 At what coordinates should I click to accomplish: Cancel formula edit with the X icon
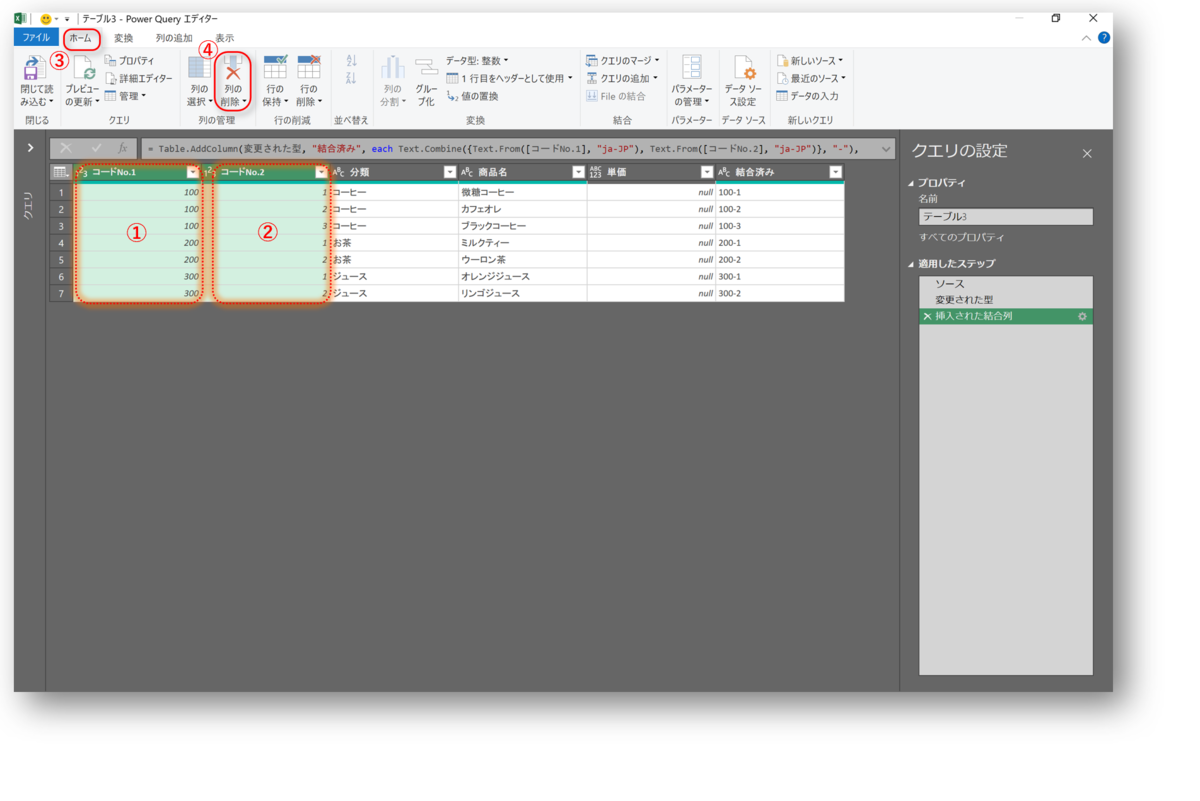coord(66,148)
